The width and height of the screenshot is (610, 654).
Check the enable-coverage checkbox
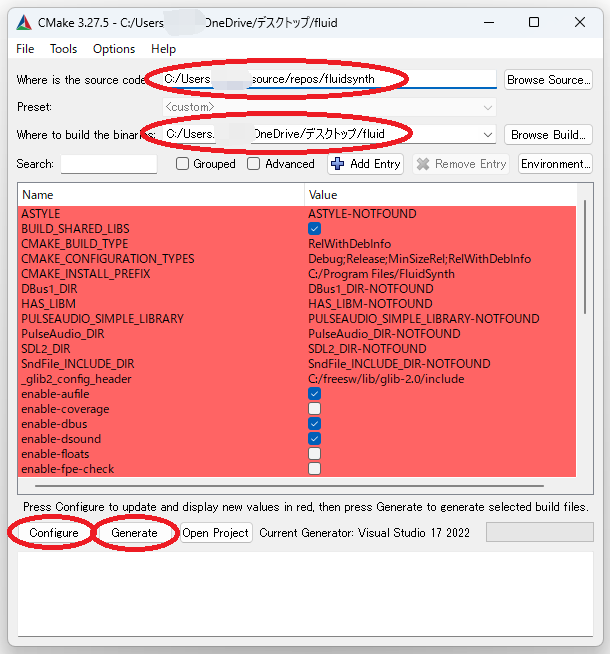click(314, 409)
